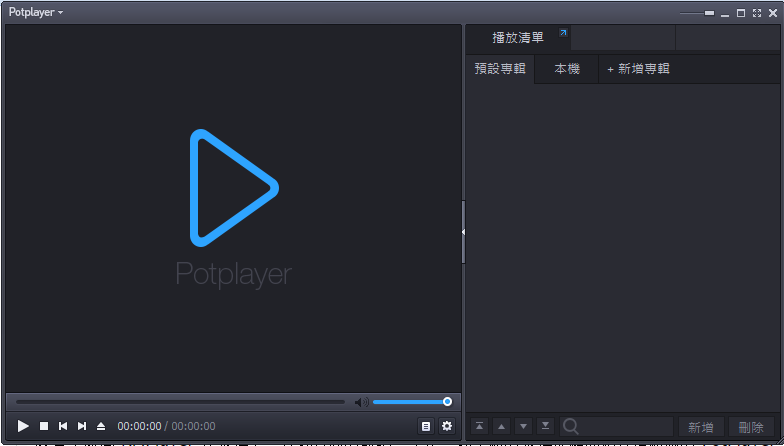Stop playback with the square button
Viewport: 784px width, 446px height.
[x=44, y=426]
